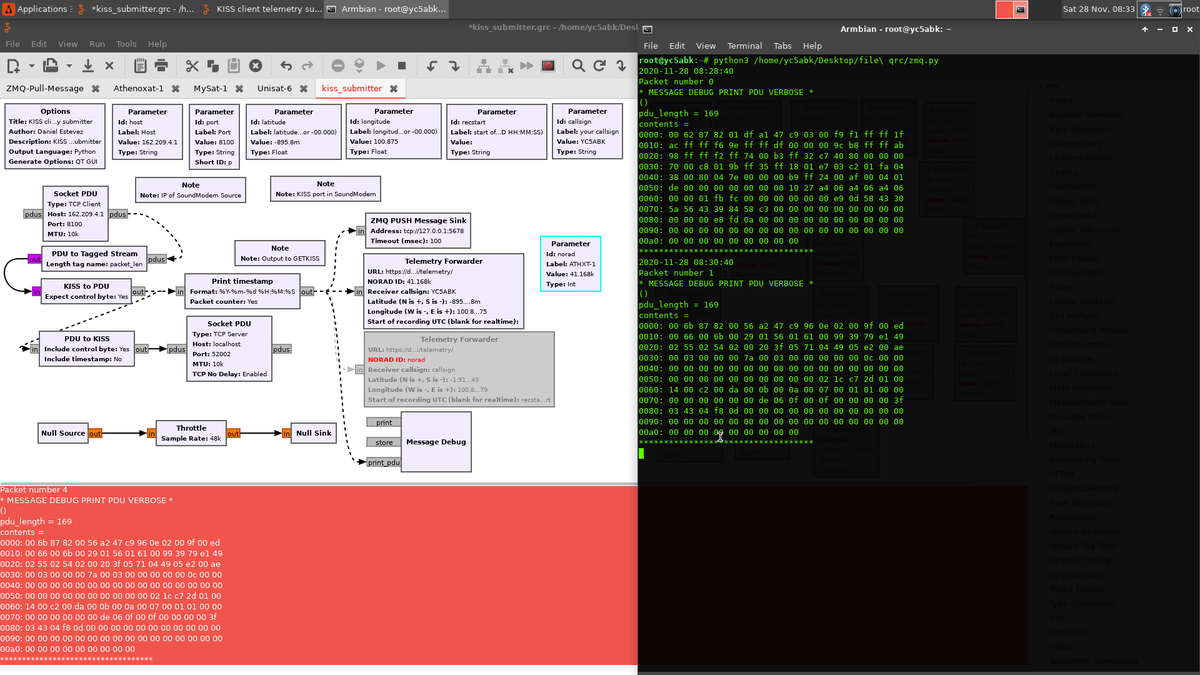This screenshot has width=1200, height=675.
Task: Execute the flow graph with the play icon
Action: pyautogui.click(x=380, y=65)
